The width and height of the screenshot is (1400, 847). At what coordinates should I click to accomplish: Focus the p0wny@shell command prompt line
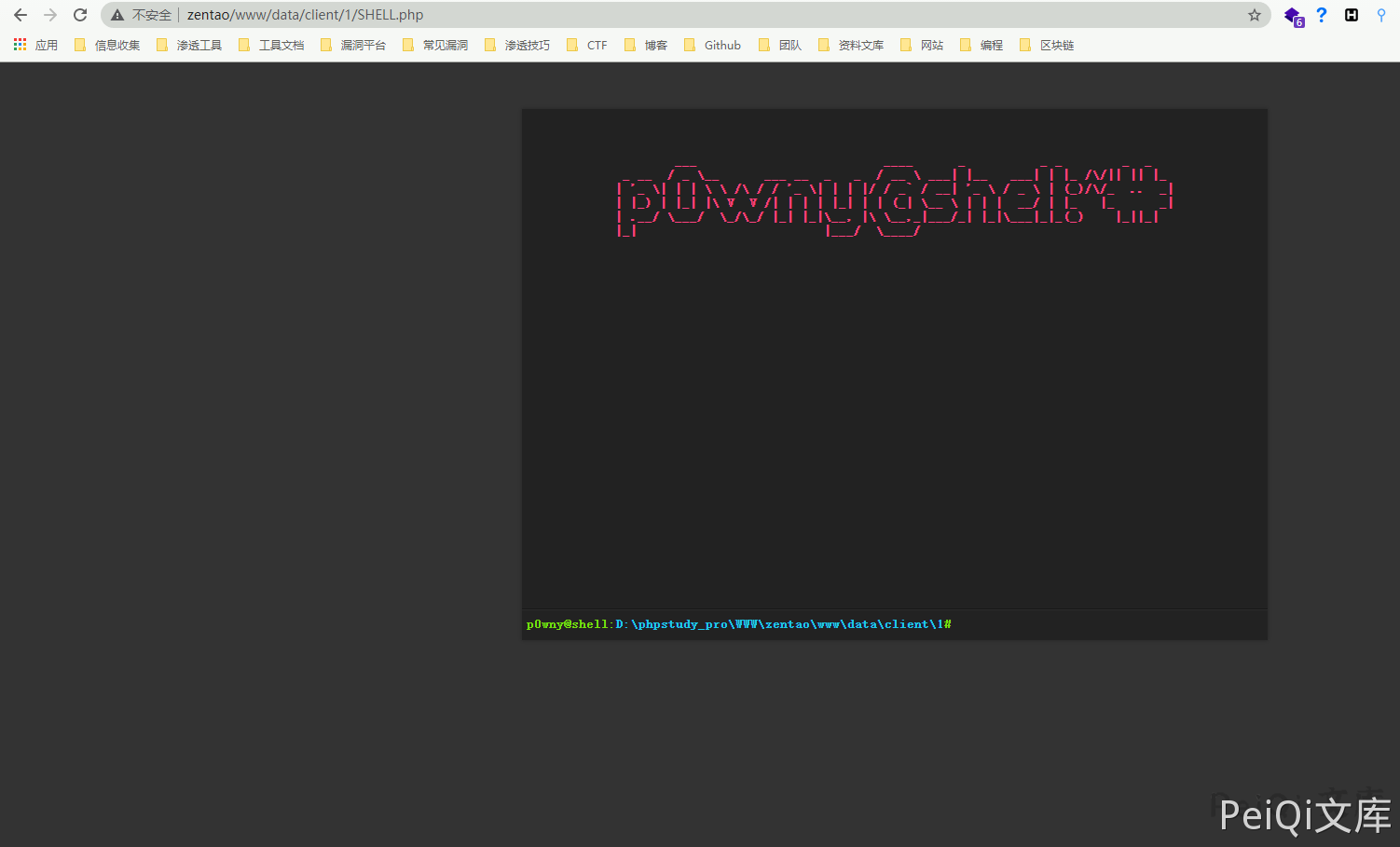(1100, 624)
